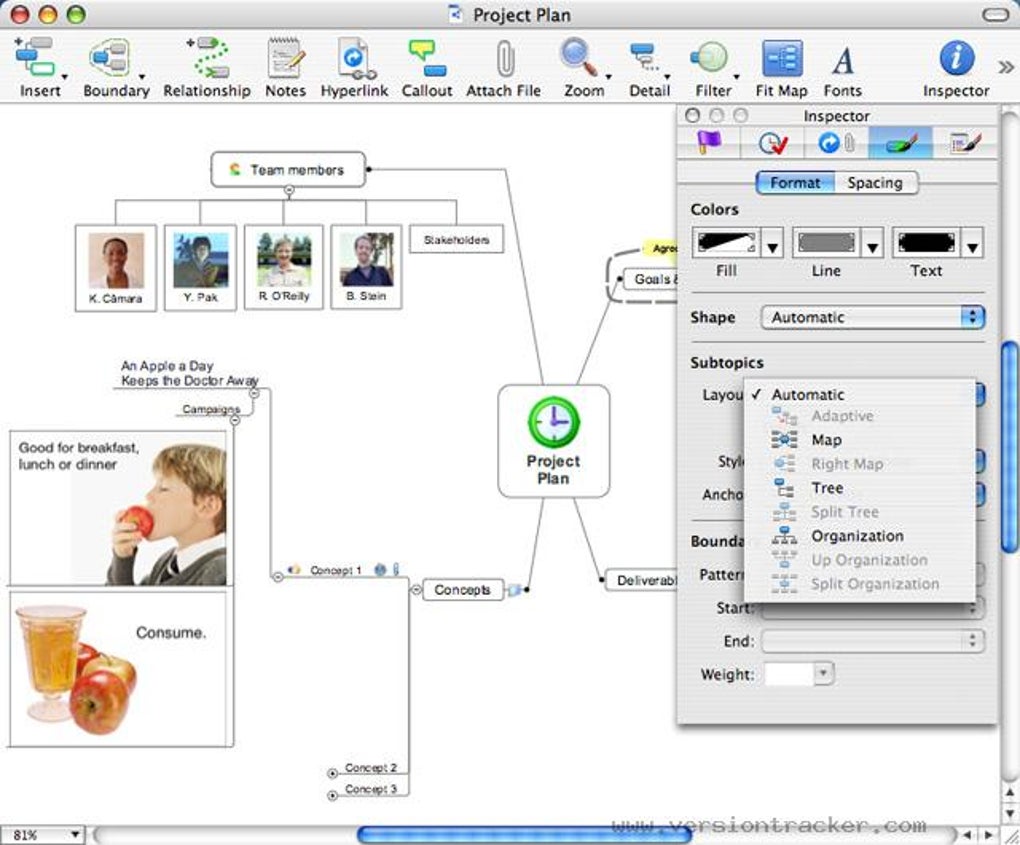Switch to the Format tab in Inspector
This screenshot has height=845, width=1020.
[x=795, y=183]
